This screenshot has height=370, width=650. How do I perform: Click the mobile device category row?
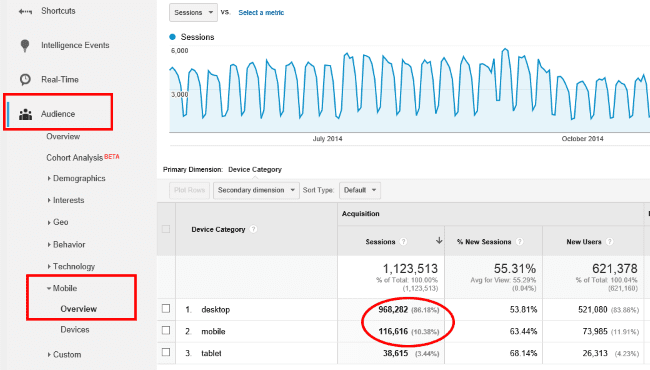pyautogui.click(x=213, y=331)
